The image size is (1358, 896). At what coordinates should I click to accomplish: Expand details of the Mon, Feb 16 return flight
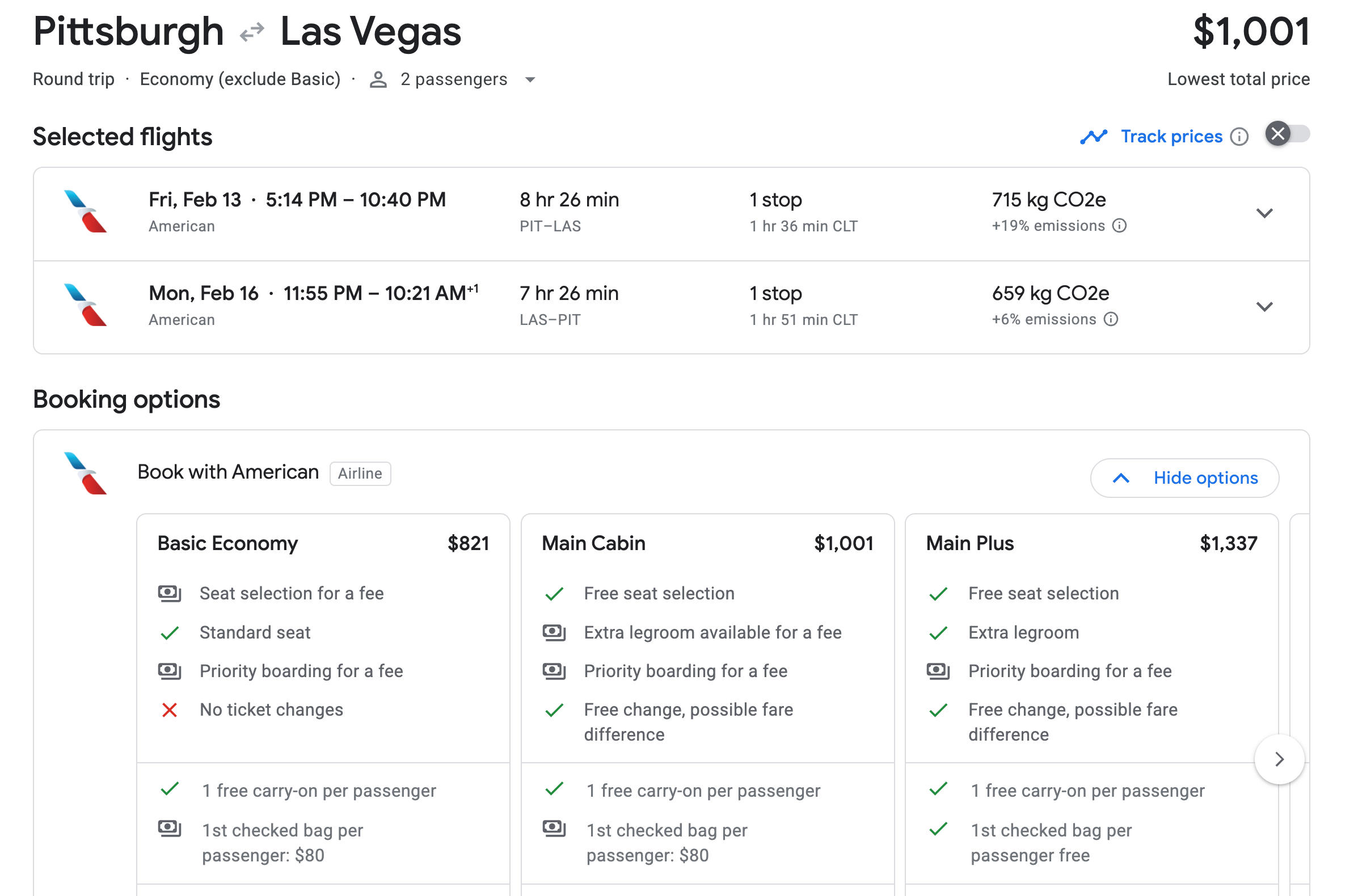pyautogui.click(x=1265, y=306)
